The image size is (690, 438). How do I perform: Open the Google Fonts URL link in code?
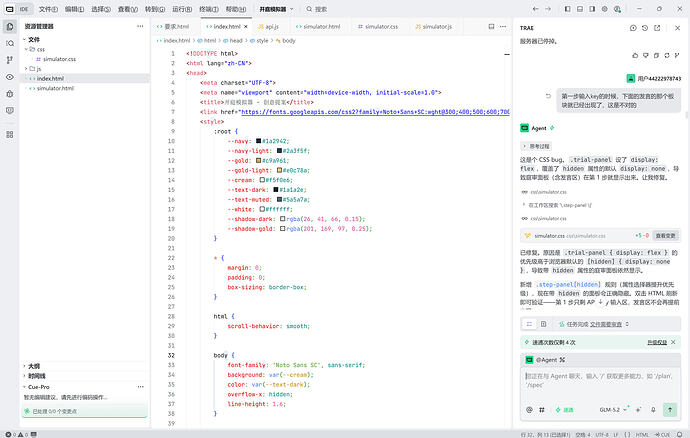click(x=375, y=112)
